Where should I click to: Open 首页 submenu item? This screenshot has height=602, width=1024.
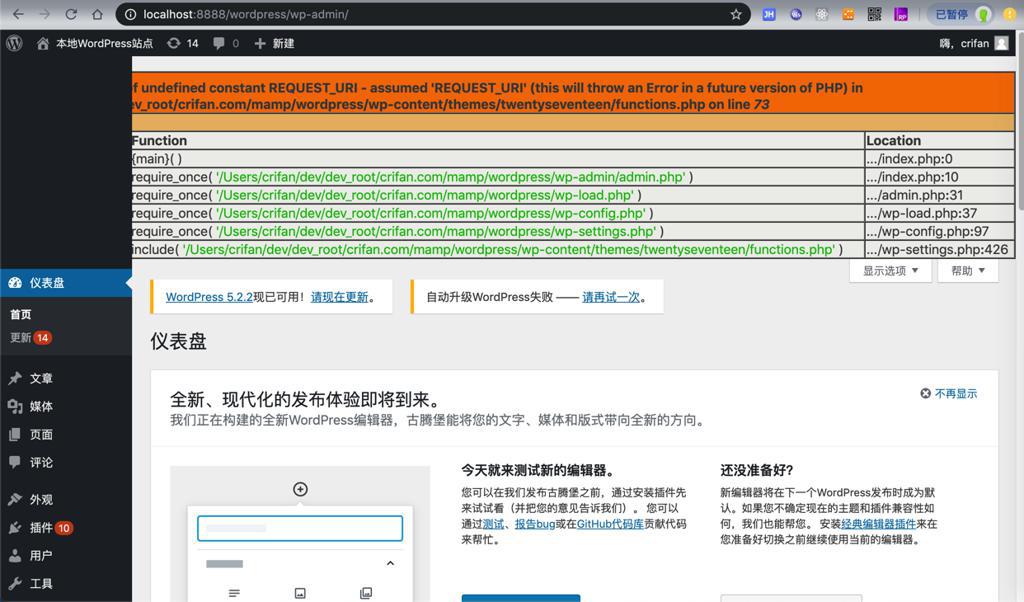(x=21, y=314)
